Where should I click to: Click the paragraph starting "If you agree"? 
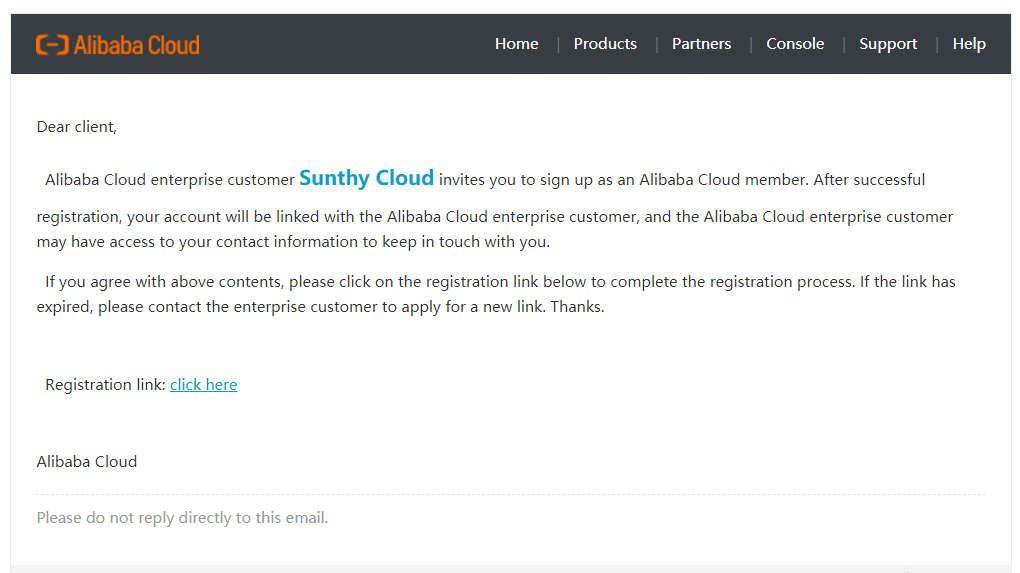pyautogui.click(x=496, y=294)
